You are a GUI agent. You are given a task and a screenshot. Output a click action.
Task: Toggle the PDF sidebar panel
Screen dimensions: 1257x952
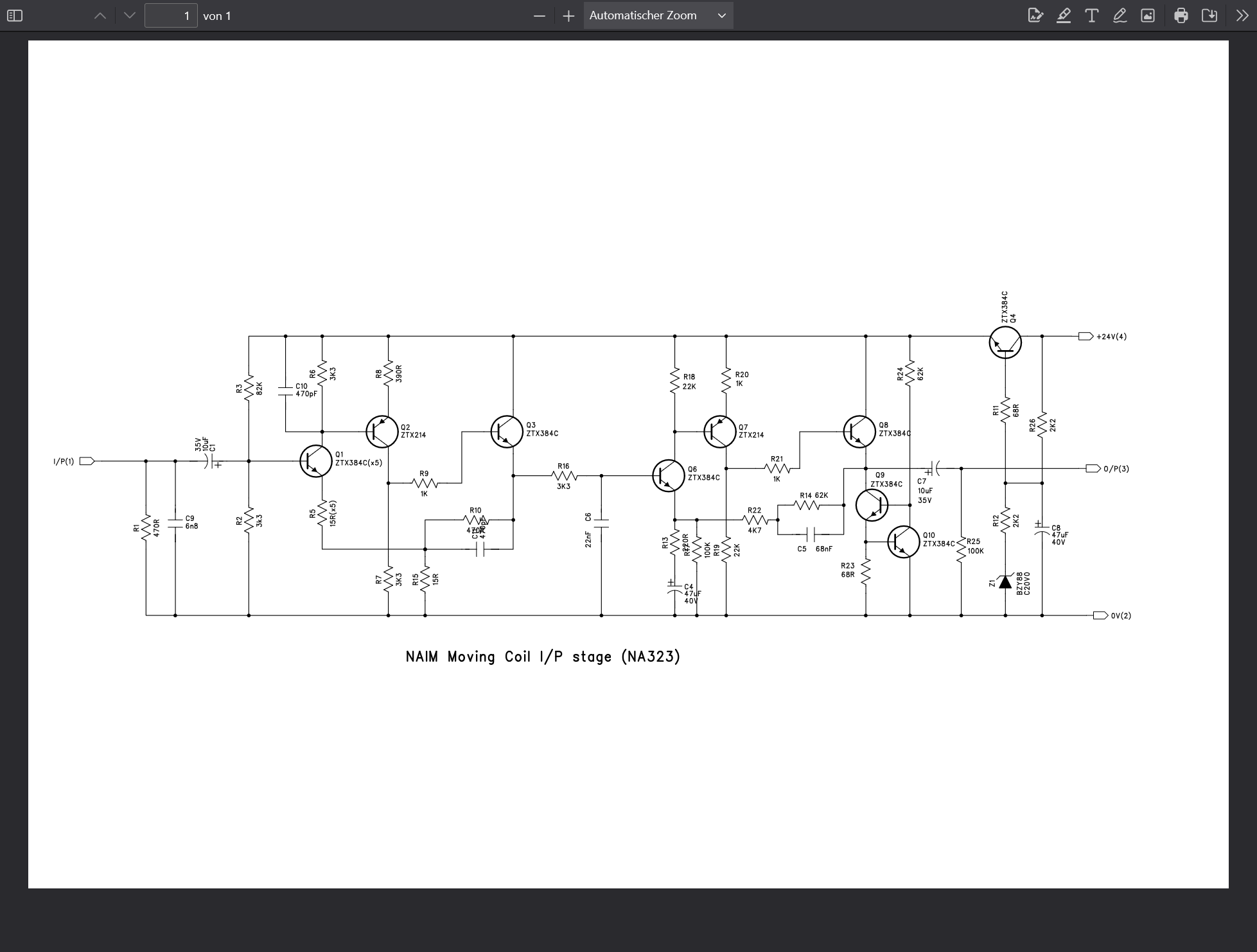[x=15, y=15]
